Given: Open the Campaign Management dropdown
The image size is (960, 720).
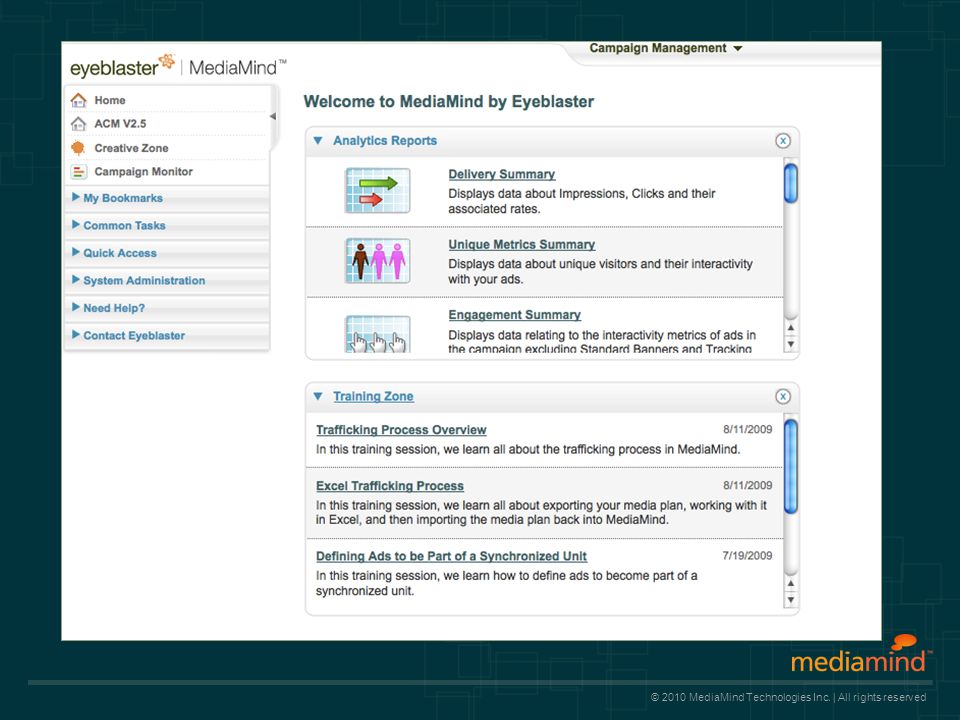Looking at the screenshot, I should [x=666, y=48].
